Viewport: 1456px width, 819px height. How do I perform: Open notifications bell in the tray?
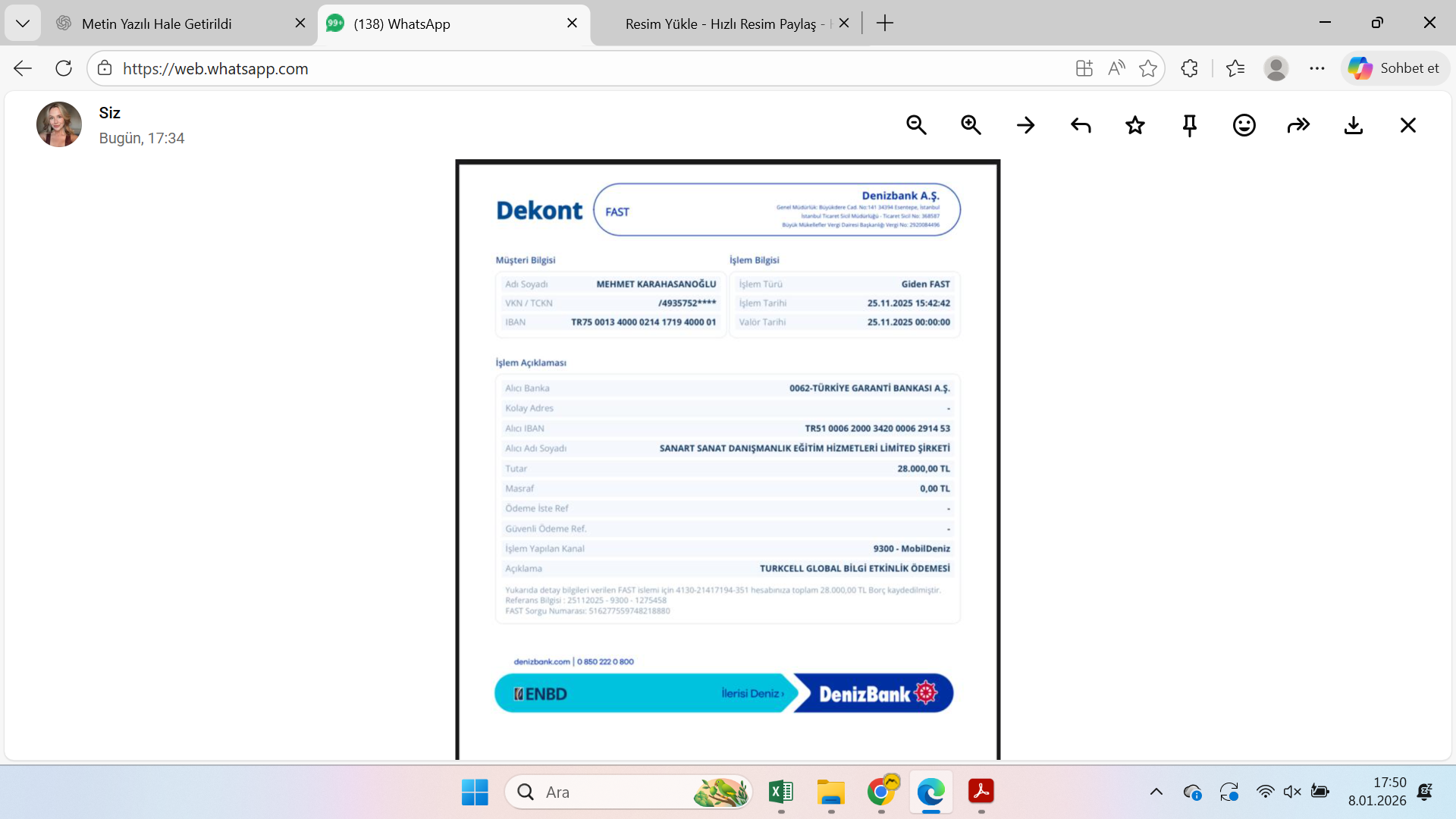click(1425, 792)
